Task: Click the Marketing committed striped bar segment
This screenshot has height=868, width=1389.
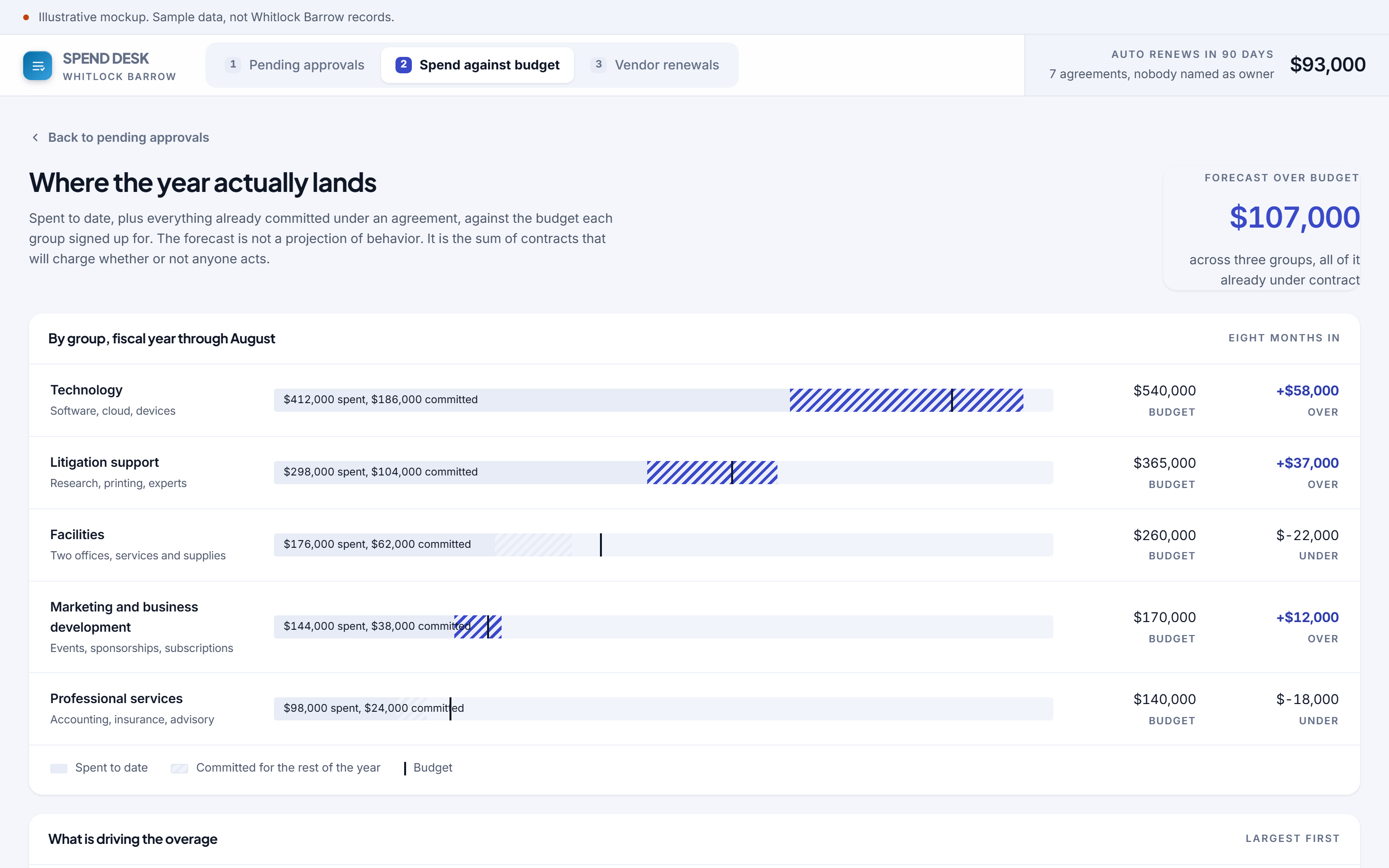Action: [477, 627]
